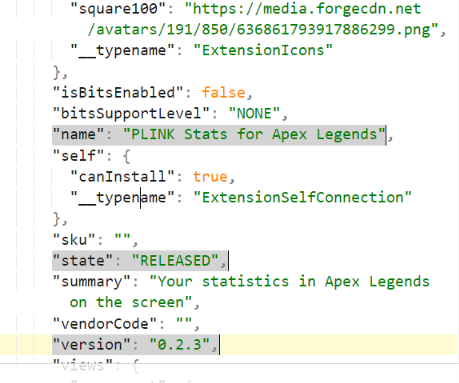The height and width of the screenshot is (383, 459).
Task: Click the "state" key text
Action: pos(83,261)
